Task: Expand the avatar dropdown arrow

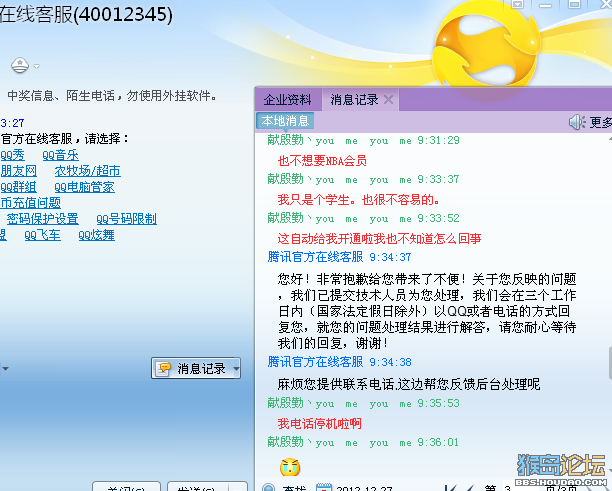Action: [36, 66]
